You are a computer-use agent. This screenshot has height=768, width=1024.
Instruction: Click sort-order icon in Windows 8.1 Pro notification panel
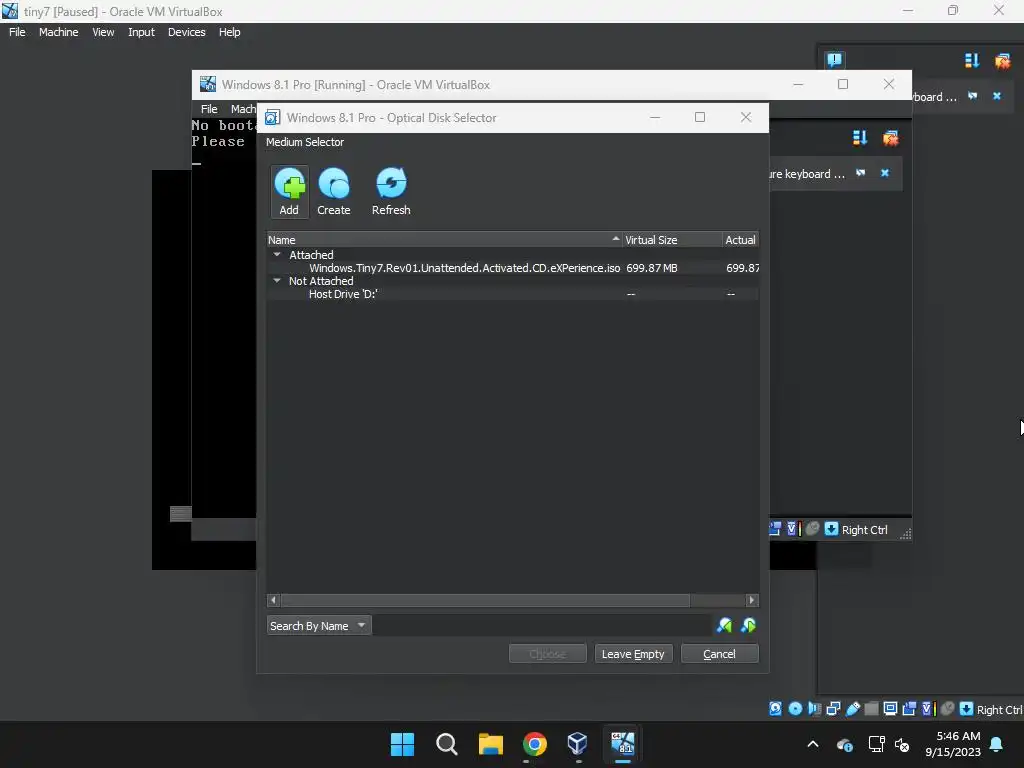859,138
